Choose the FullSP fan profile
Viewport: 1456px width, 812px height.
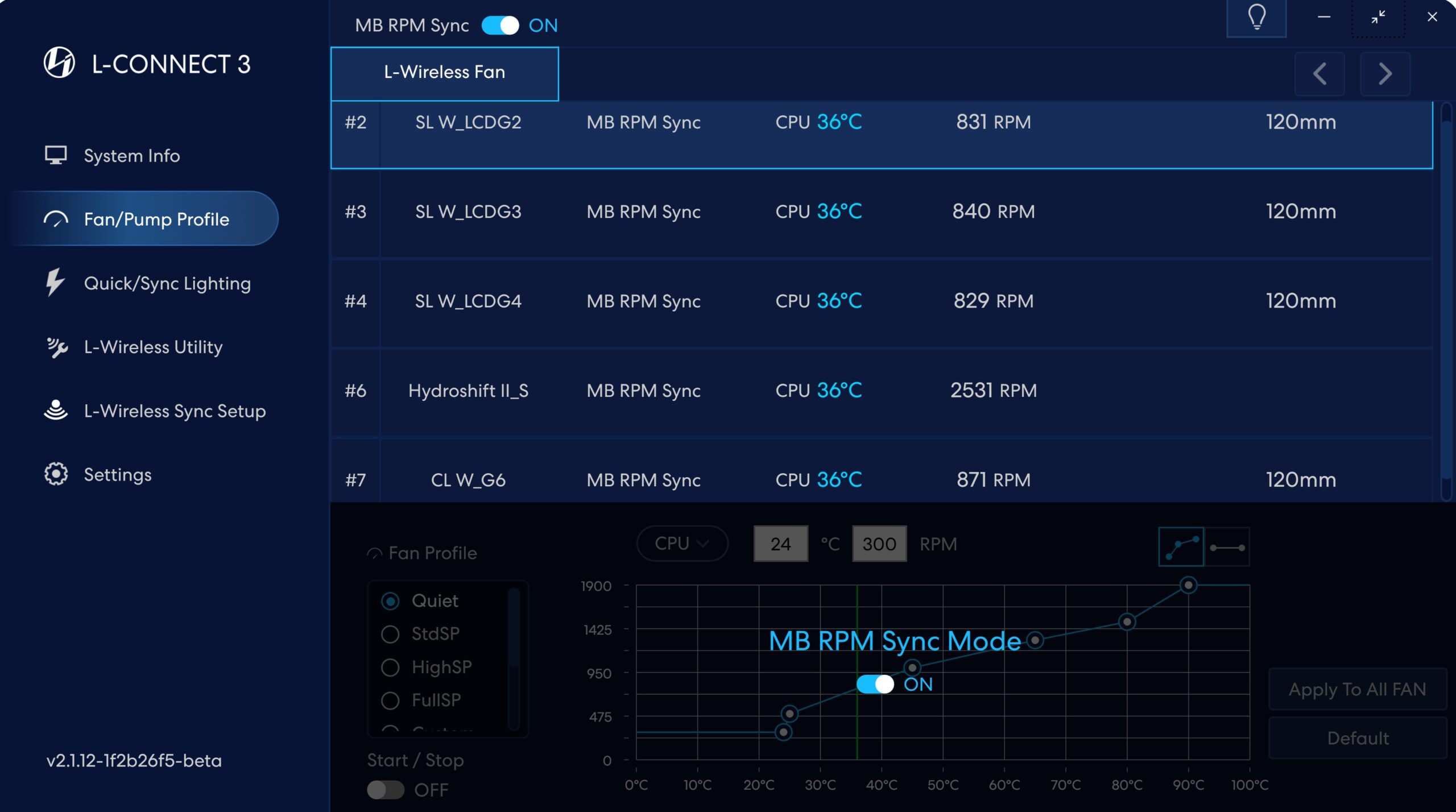point(390,700)
